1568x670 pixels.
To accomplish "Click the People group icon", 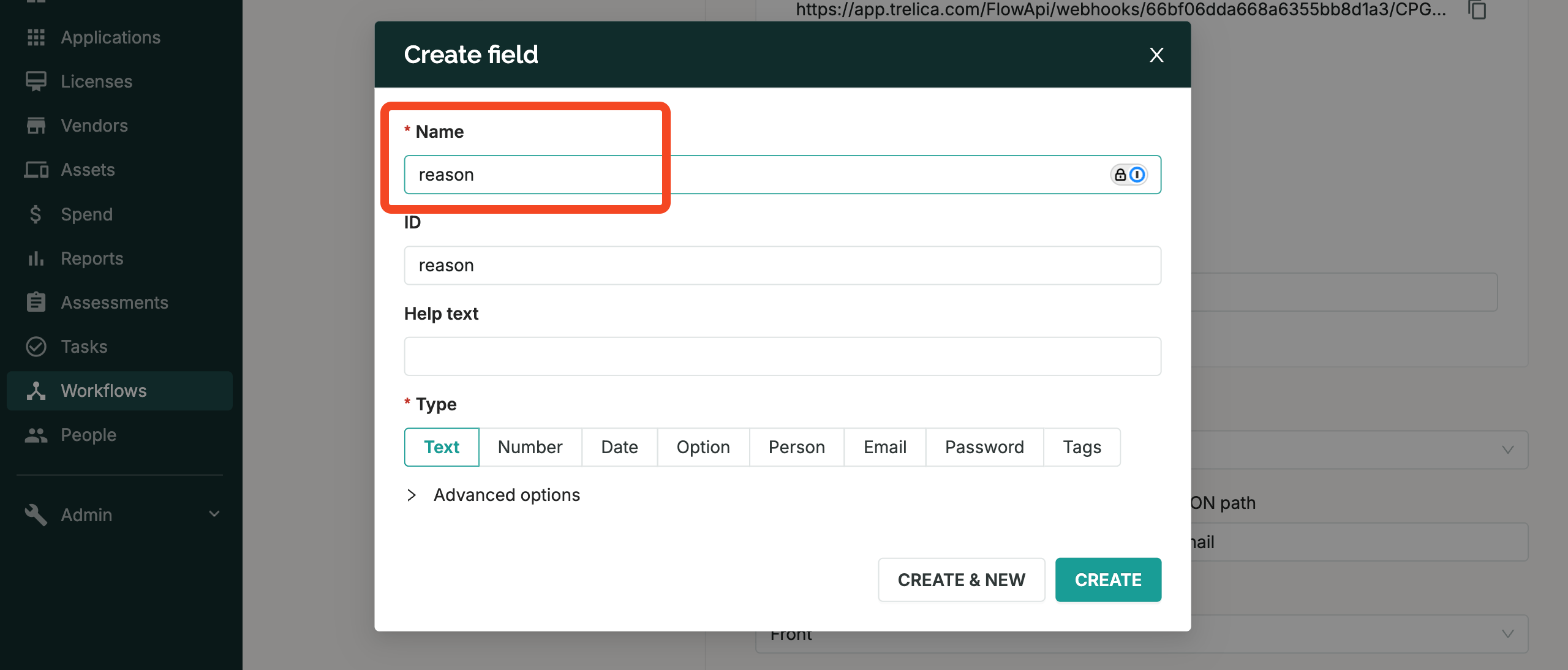I will [x=36, y=435].
